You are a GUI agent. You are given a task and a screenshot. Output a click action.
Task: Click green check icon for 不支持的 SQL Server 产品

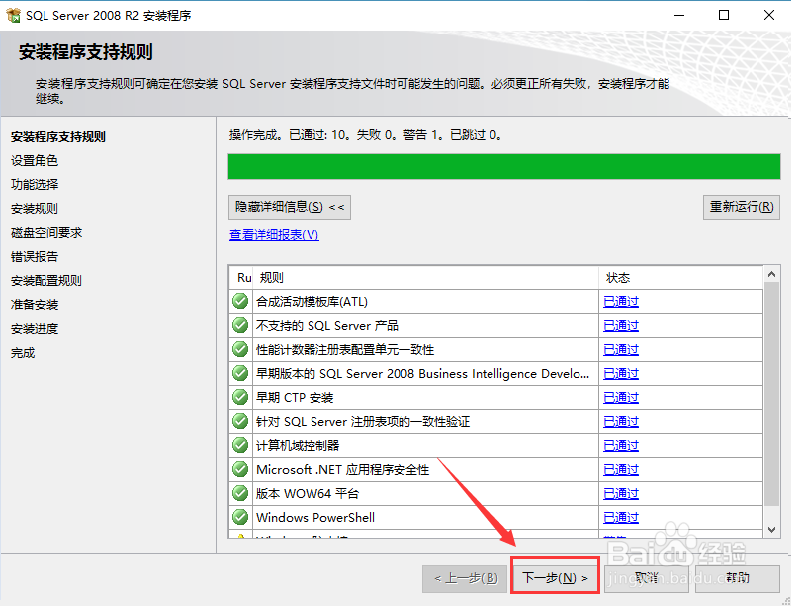click(x=240, y=325)
